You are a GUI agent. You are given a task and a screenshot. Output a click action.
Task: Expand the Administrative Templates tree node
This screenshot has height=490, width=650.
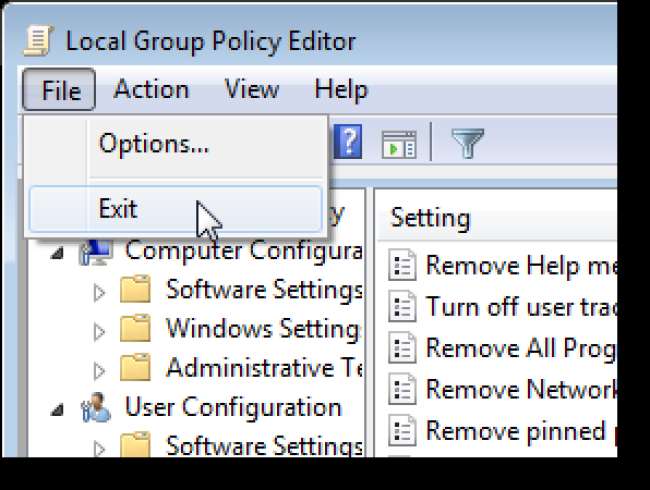[x=99, y=369]
